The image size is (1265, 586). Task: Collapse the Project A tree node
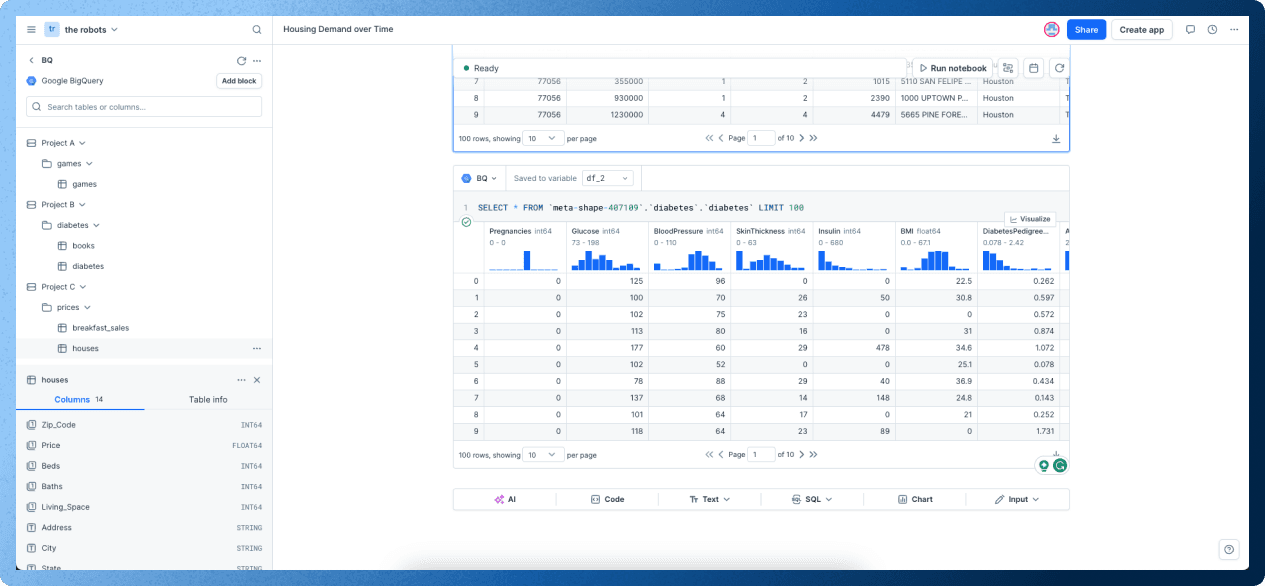pyautogui.click(x=82, y=143)
